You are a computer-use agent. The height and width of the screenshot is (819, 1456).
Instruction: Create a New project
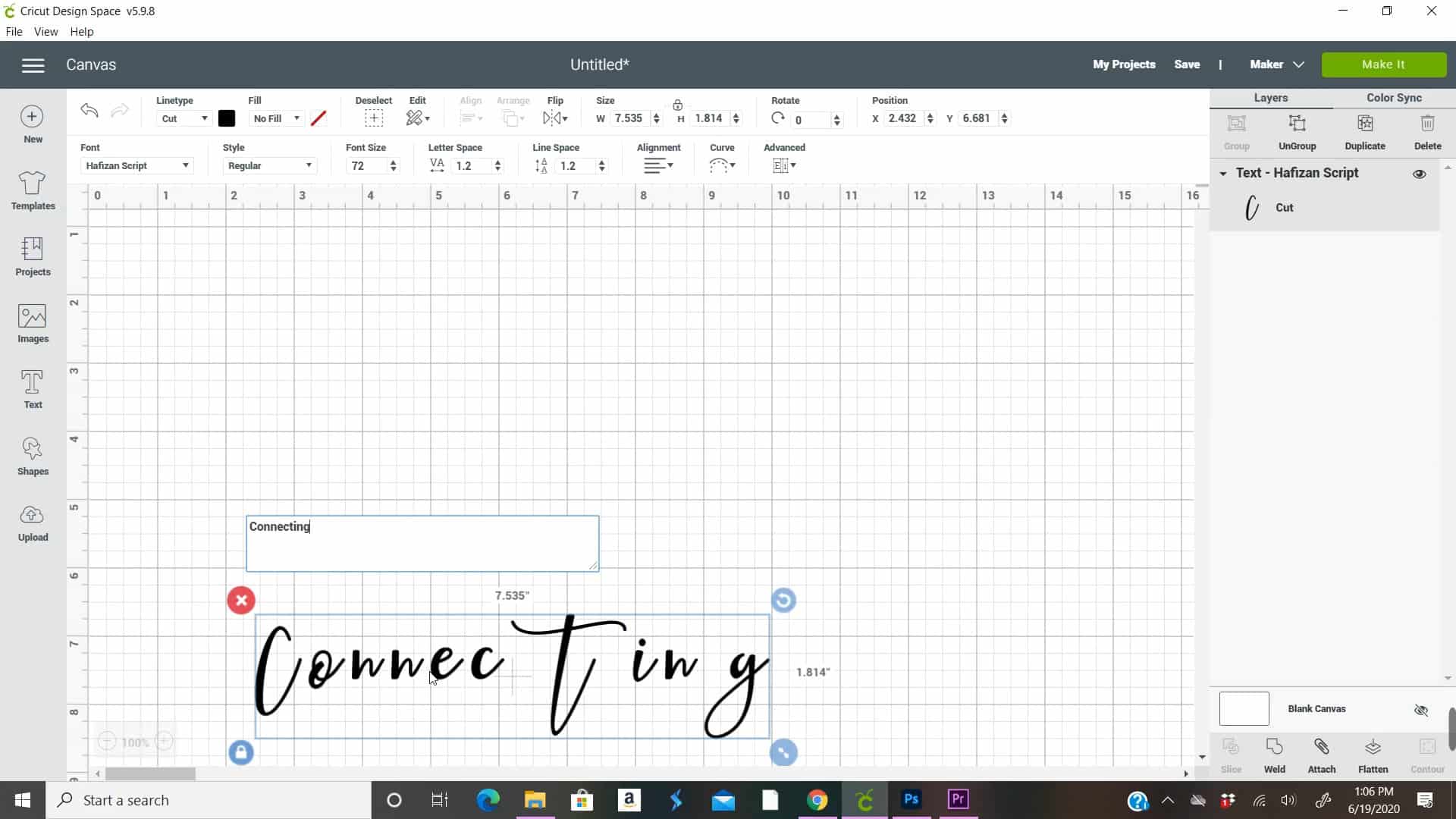[33, 124]
